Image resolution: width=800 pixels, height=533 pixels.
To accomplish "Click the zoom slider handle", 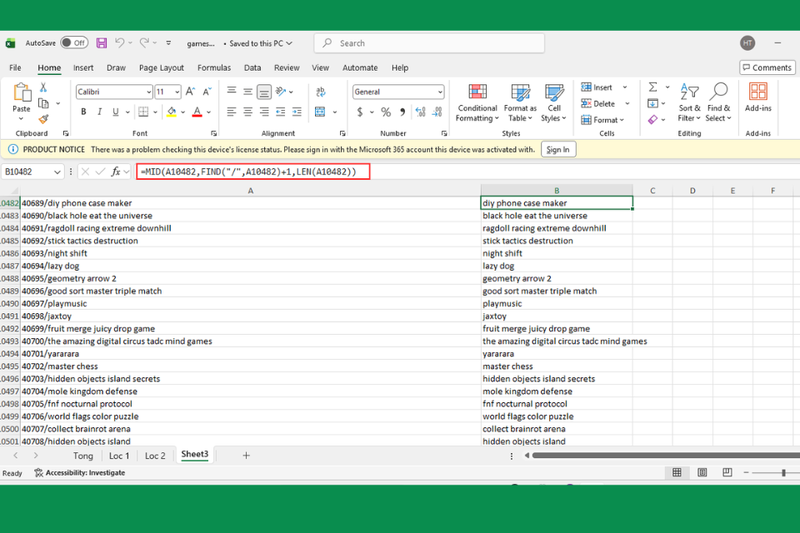I will pyautogui.click(x=783, y=473).
